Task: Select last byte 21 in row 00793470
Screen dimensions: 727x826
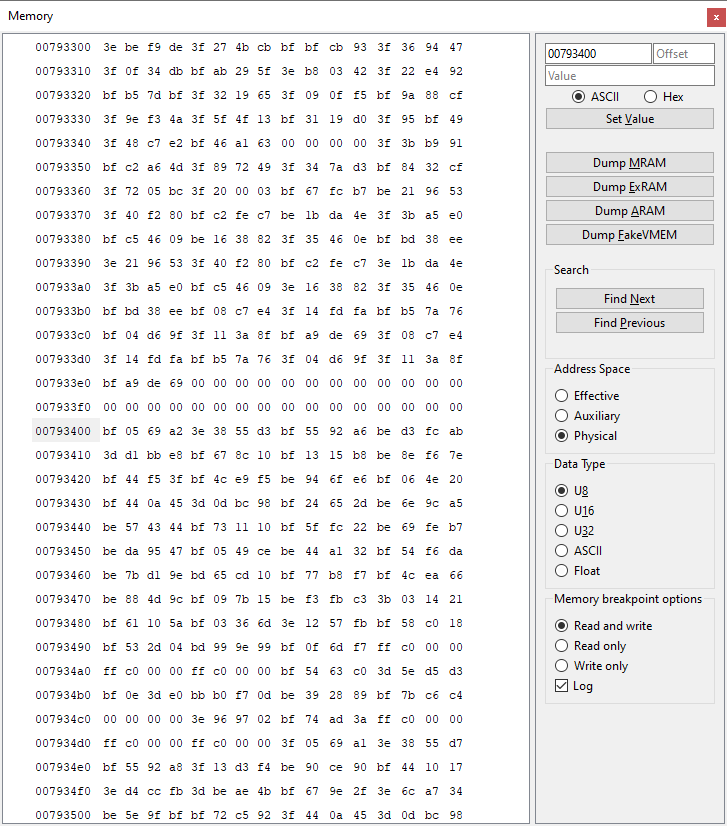Action: point(456,599)
